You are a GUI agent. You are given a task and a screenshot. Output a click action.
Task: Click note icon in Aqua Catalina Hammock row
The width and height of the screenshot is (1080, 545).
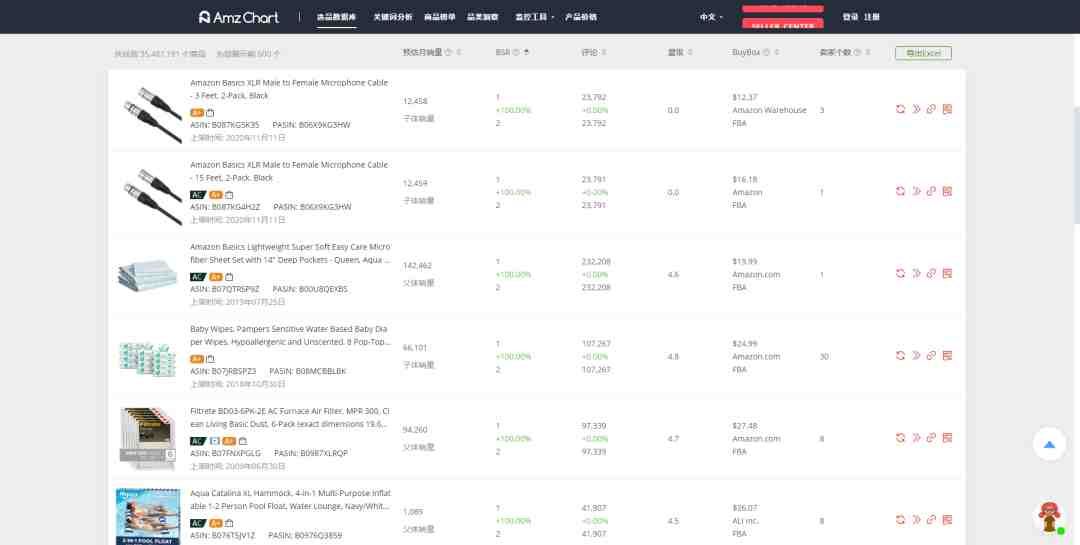click(x=947, y=519)
